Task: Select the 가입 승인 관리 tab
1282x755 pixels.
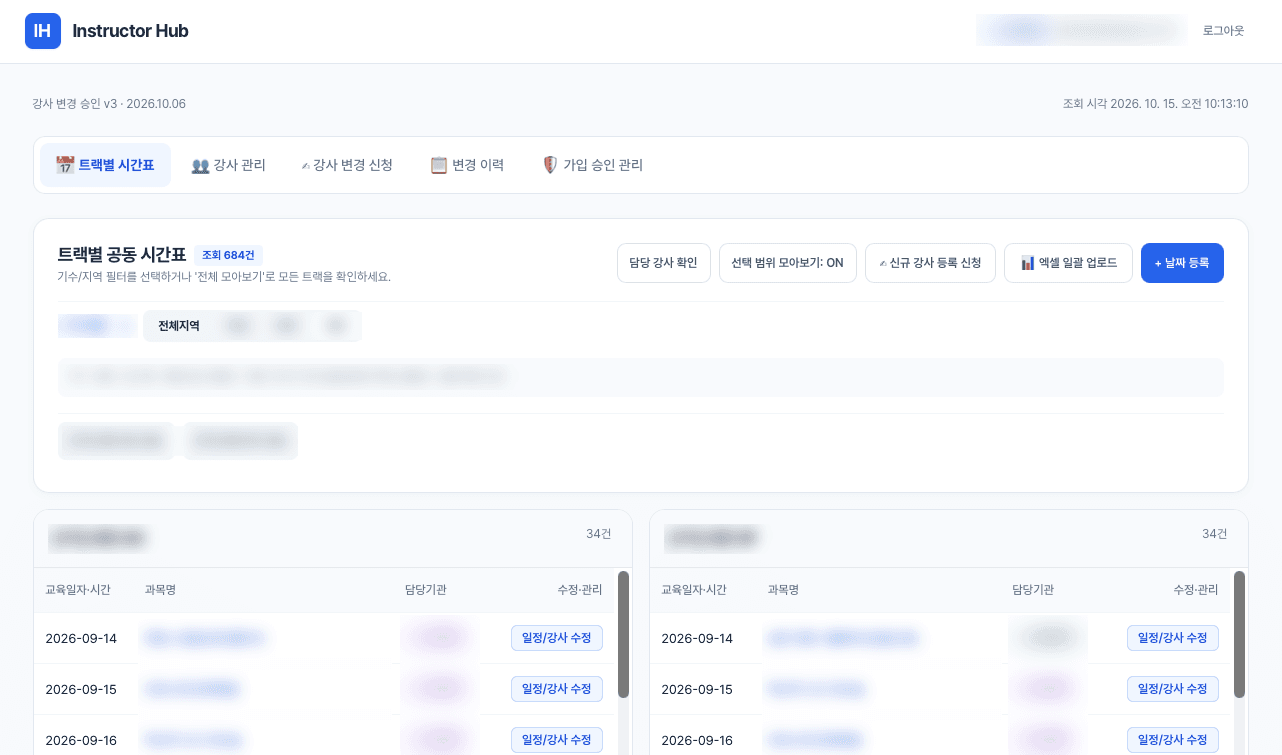Action: point(592,165)
